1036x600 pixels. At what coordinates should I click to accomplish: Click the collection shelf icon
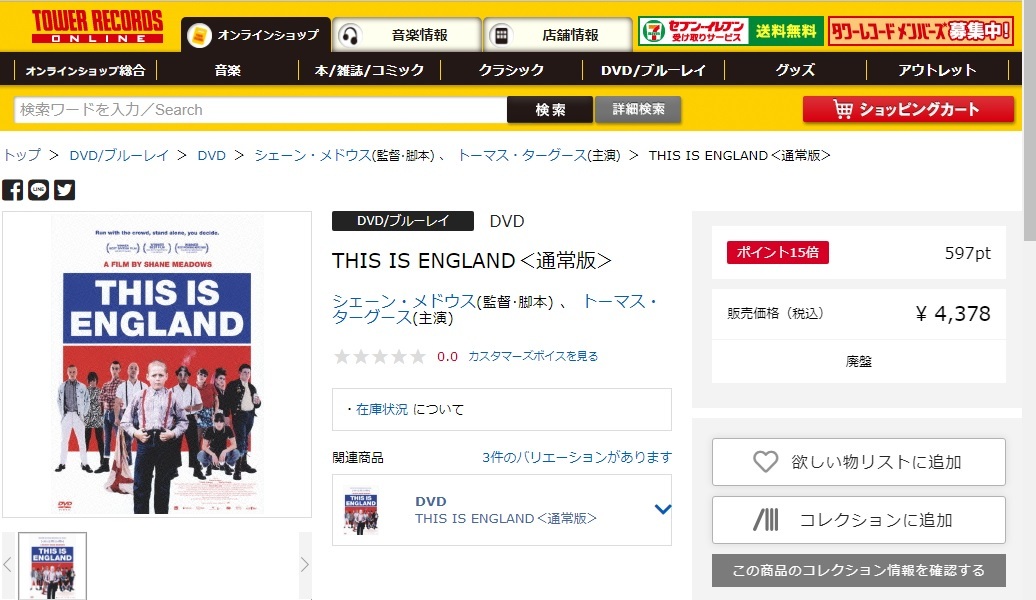click(766, 520)
